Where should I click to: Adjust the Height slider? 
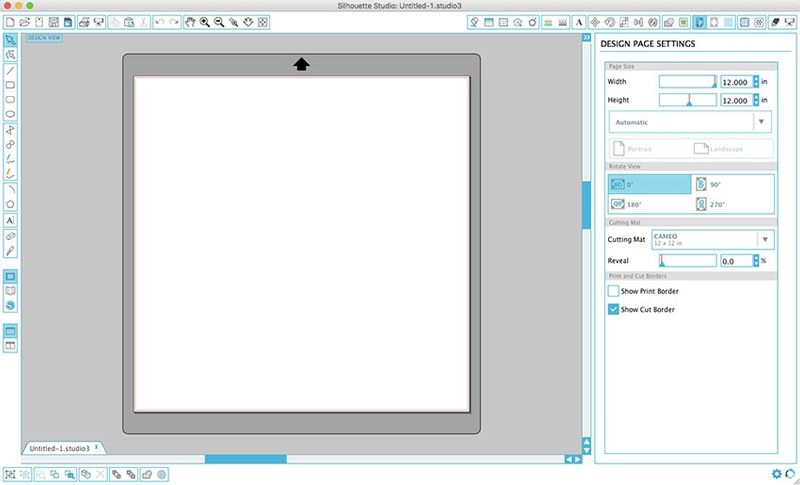(688, 100)
